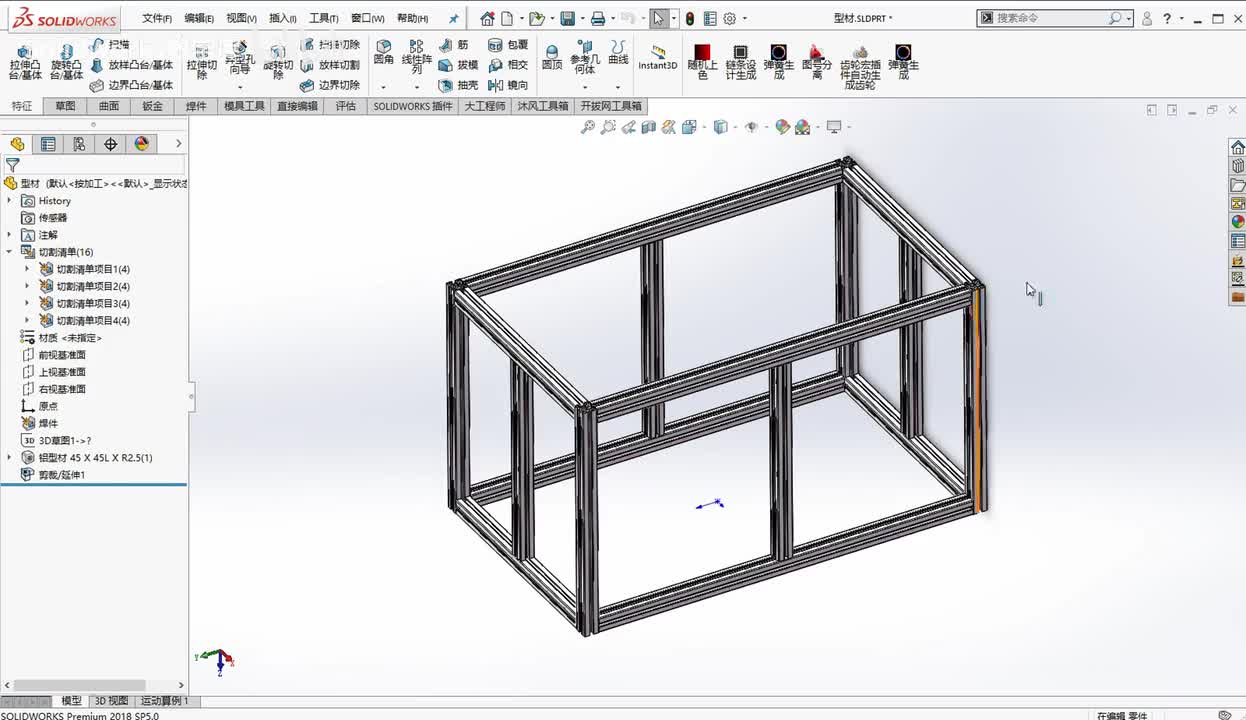The height and width of the screenshot is (720, 1246).
Task: Open the 参考几何体 dropdown arrow
Action: tap(585, 87)
